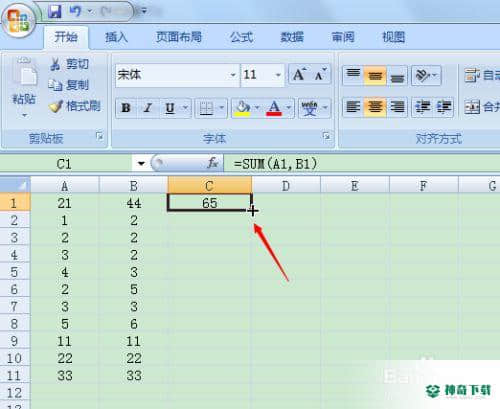Switch to the 插入 tab
500x409 pixels.
click(x=116, y=37)
